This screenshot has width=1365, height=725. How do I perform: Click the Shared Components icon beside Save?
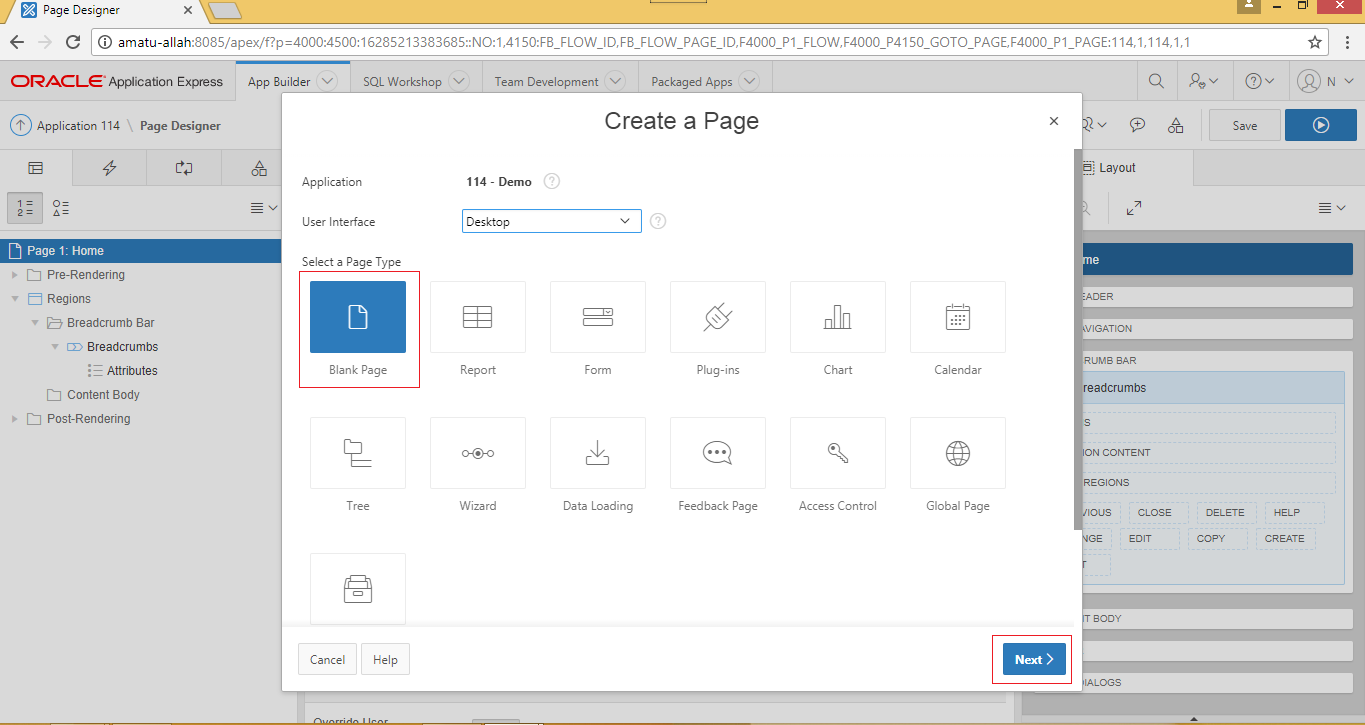pos(1175,125)
